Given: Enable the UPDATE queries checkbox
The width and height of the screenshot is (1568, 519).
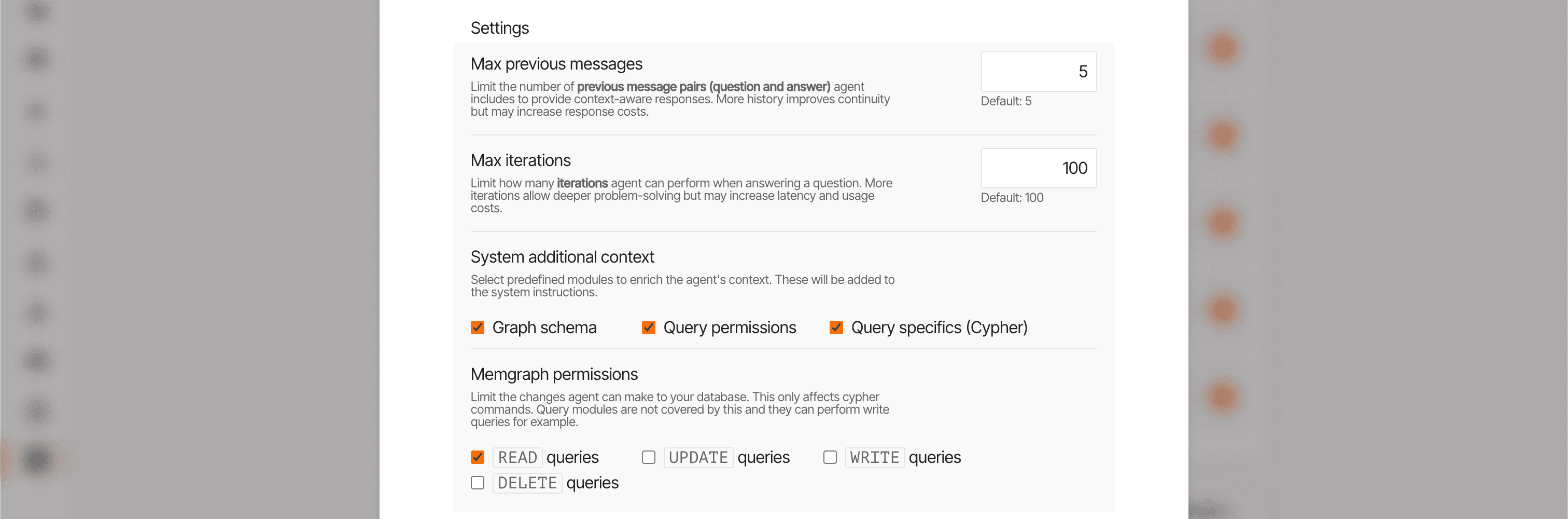Looking at the screenshot, I should [648, 457].
